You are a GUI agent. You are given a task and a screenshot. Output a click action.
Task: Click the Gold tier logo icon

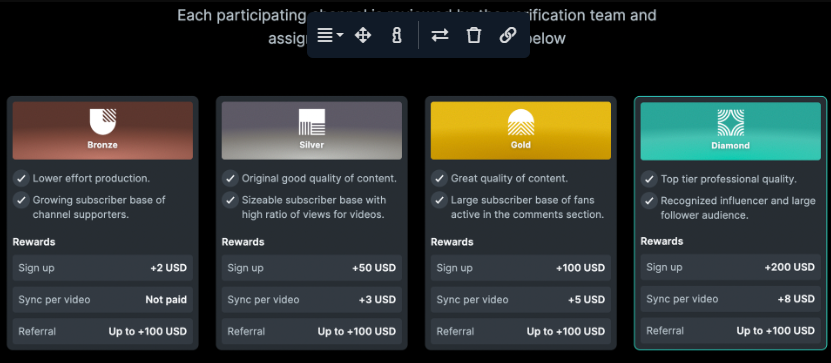point(520,122)
